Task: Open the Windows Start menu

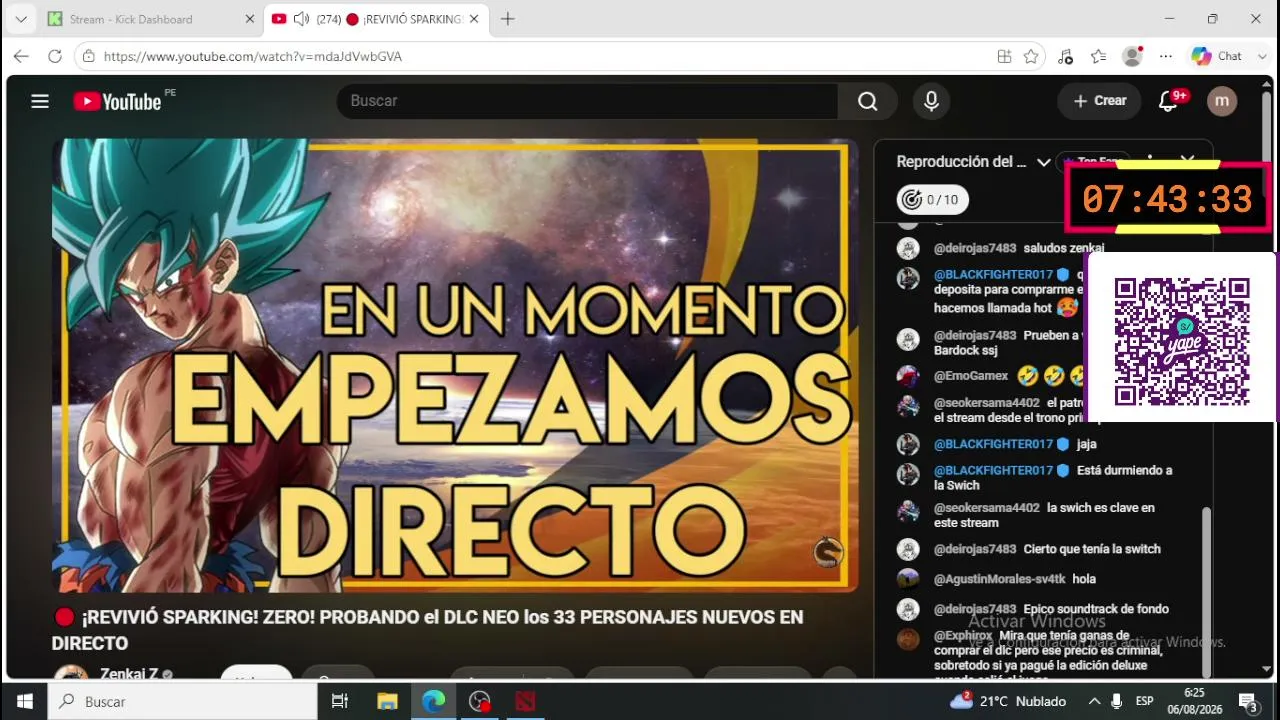Action: tap(24, 701)
